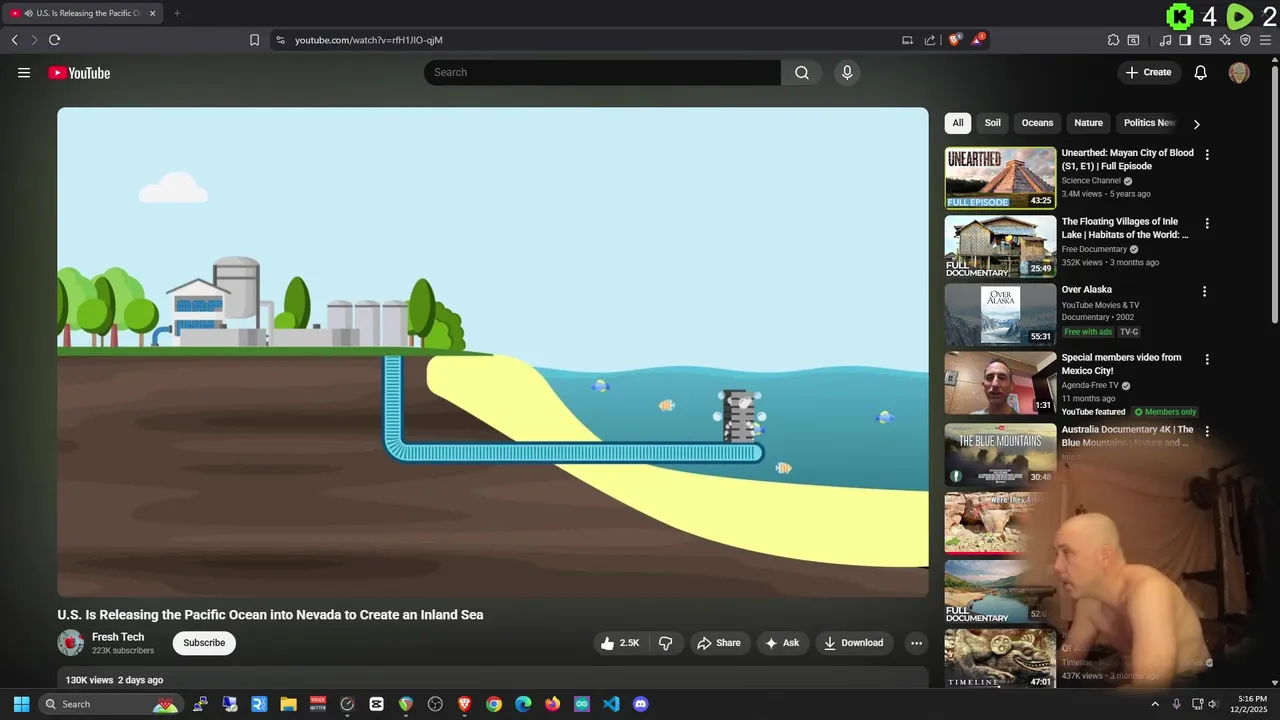Open the account avatar menu
The width and height of the screenshot is (1280, 720).
(x=1239, y=72)
